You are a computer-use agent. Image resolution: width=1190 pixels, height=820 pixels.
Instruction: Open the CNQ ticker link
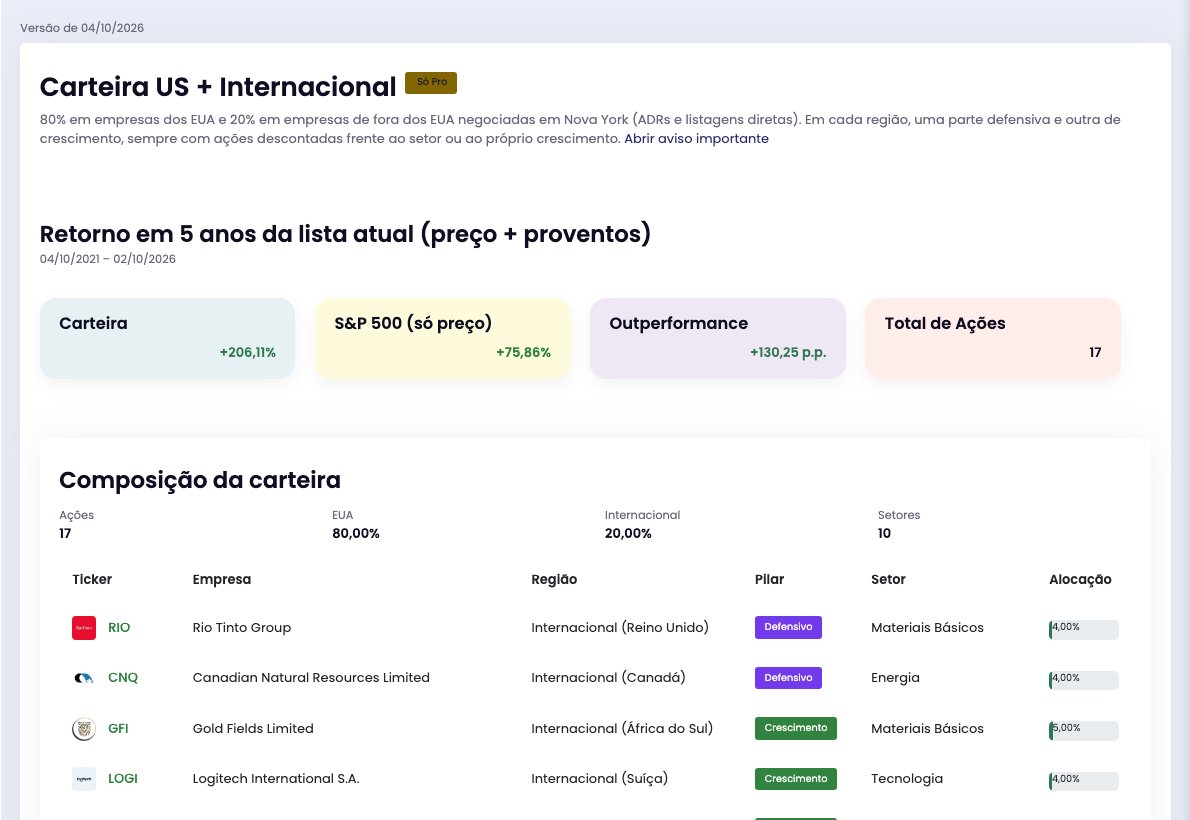[x=123, y=678]
